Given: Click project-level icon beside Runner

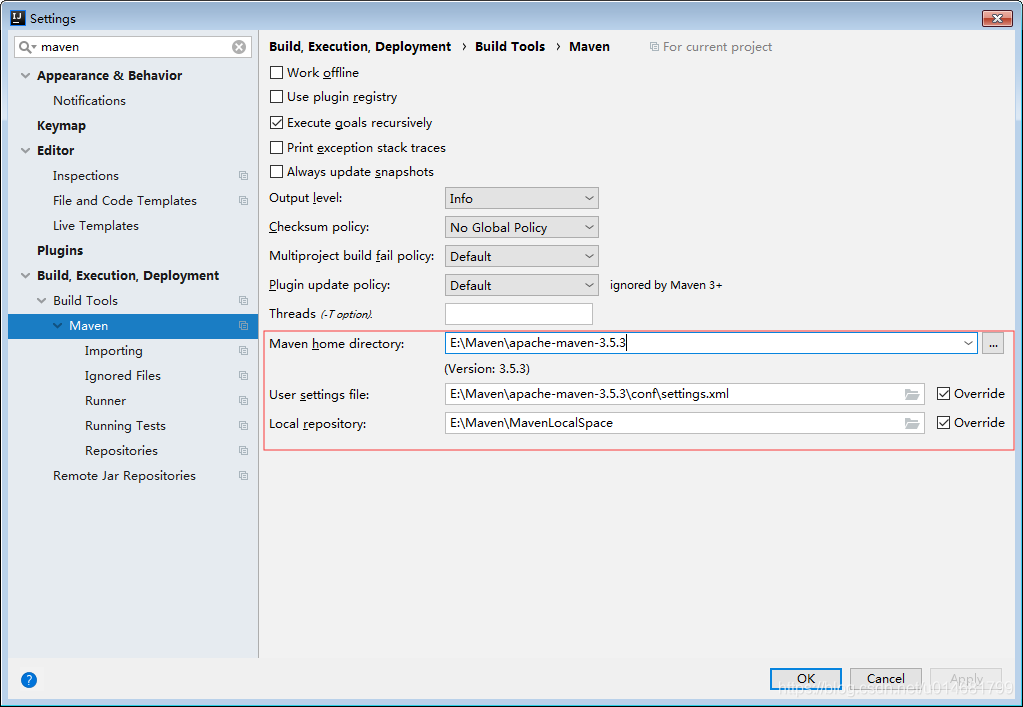Looking at the screenshot, I should pos(243,400).
